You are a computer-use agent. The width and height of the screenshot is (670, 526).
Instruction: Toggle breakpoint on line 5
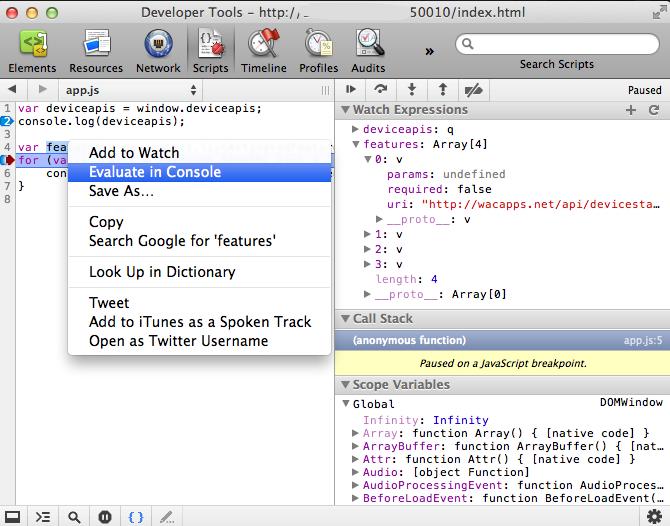7,160
